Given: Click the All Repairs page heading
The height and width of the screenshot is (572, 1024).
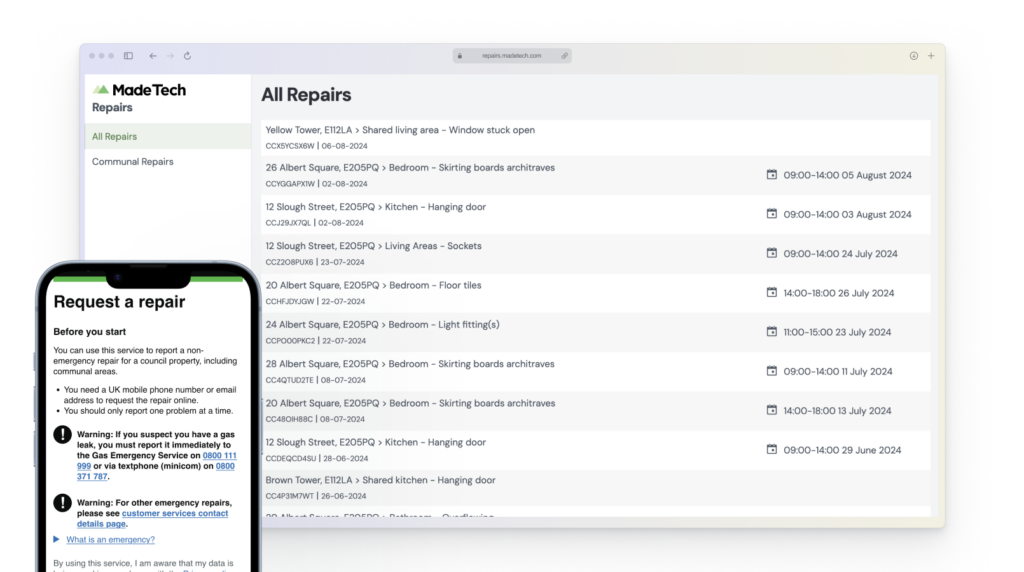Looking at the screenshot, I should click(306, 95).
